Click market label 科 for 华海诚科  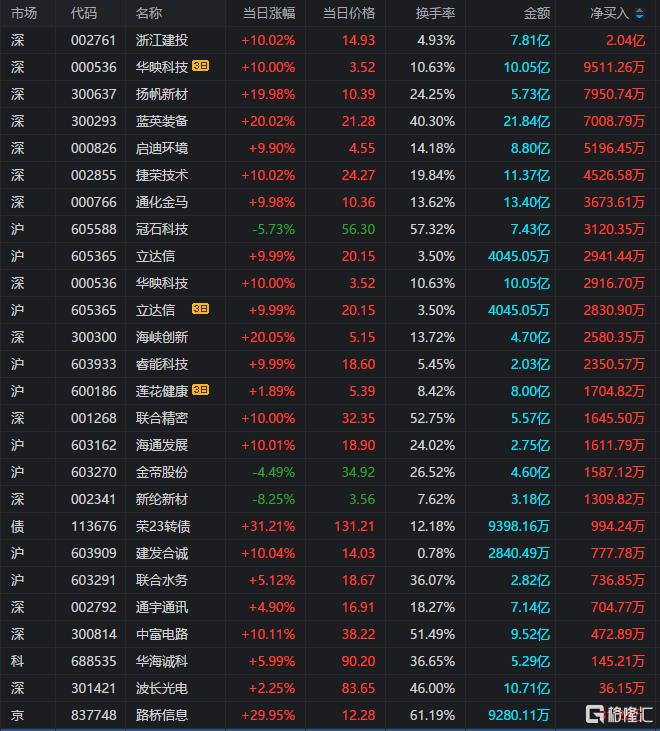point(17,662)
